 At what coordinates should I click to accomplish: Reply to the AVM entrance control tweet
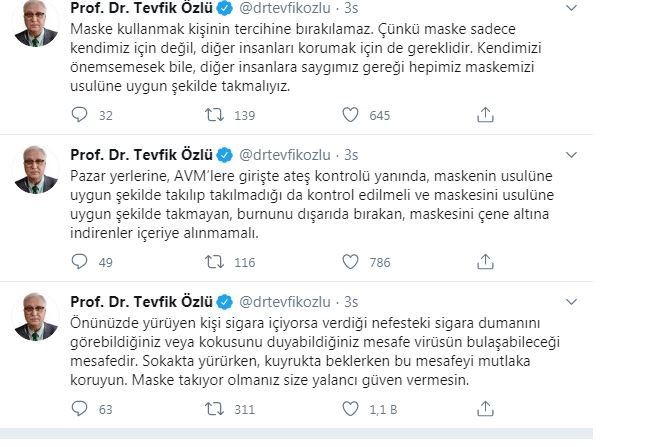click(x=79, y=262)
